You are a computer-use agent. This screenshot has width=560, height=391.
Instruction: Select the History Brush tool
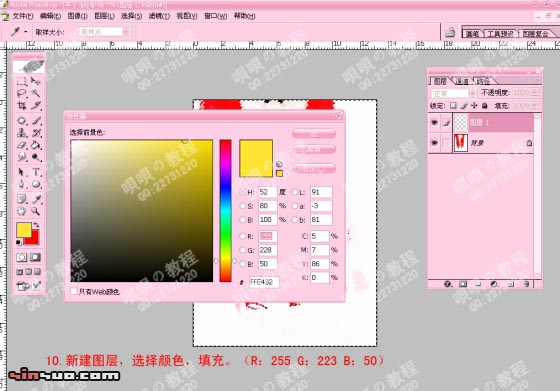coord(36,133)
